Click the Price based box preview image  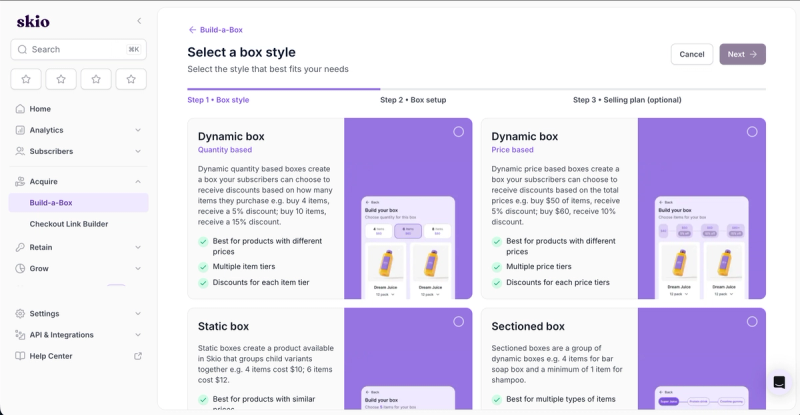click(702, 208)
